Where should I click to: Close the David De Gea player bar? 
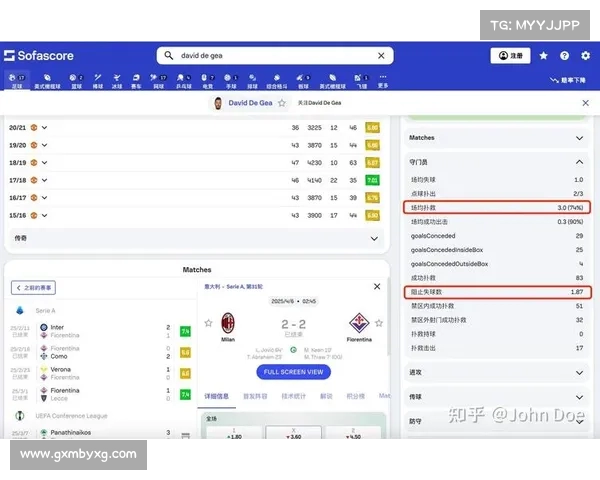point(585,103)
